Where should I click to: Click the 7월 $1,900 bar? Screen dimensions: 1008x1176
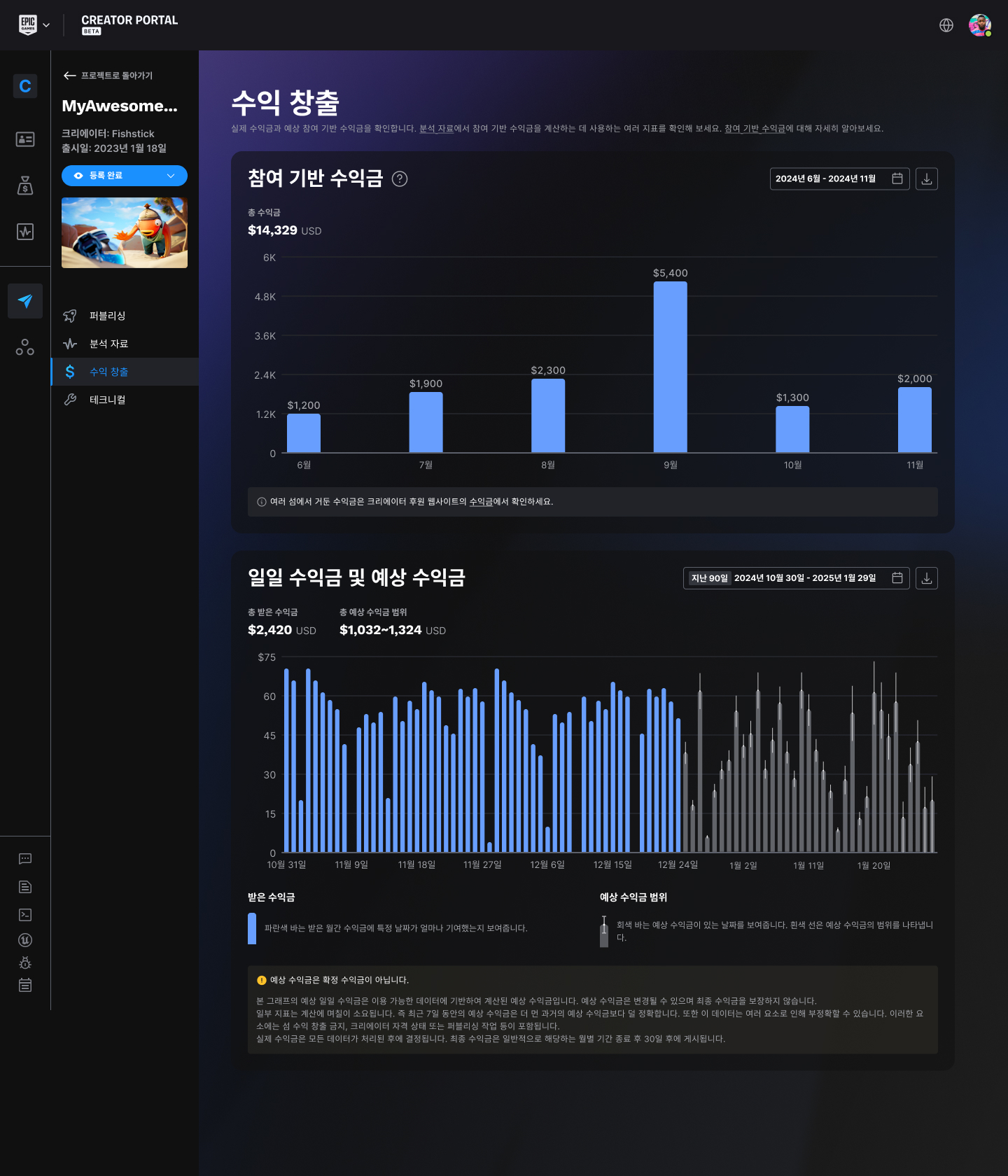tap(426, 422)
